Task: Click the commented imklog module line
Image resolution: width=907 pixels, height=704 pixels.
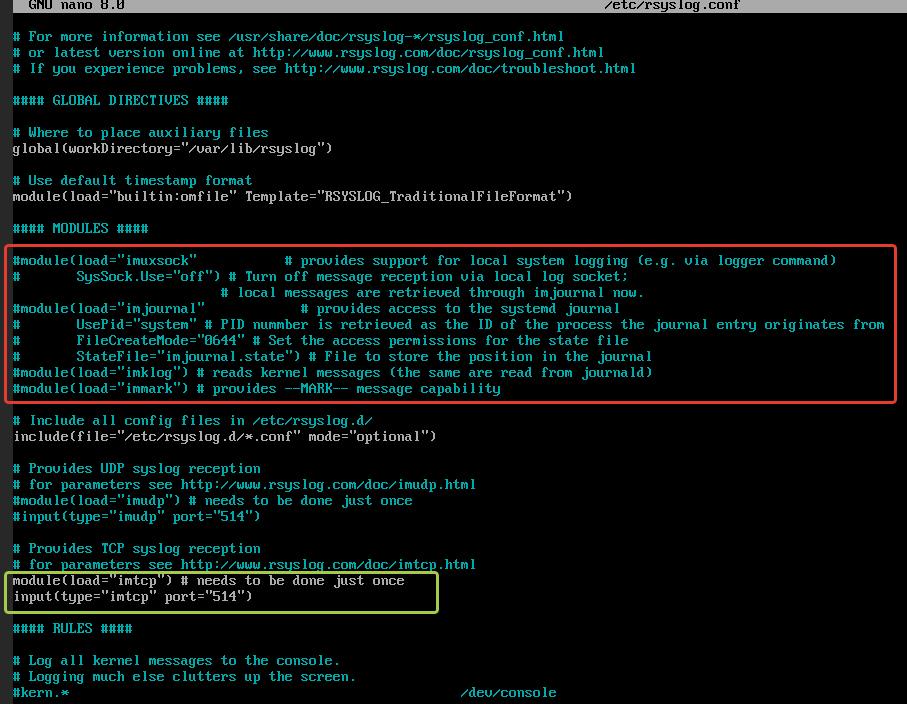Action: click(332, 373)
